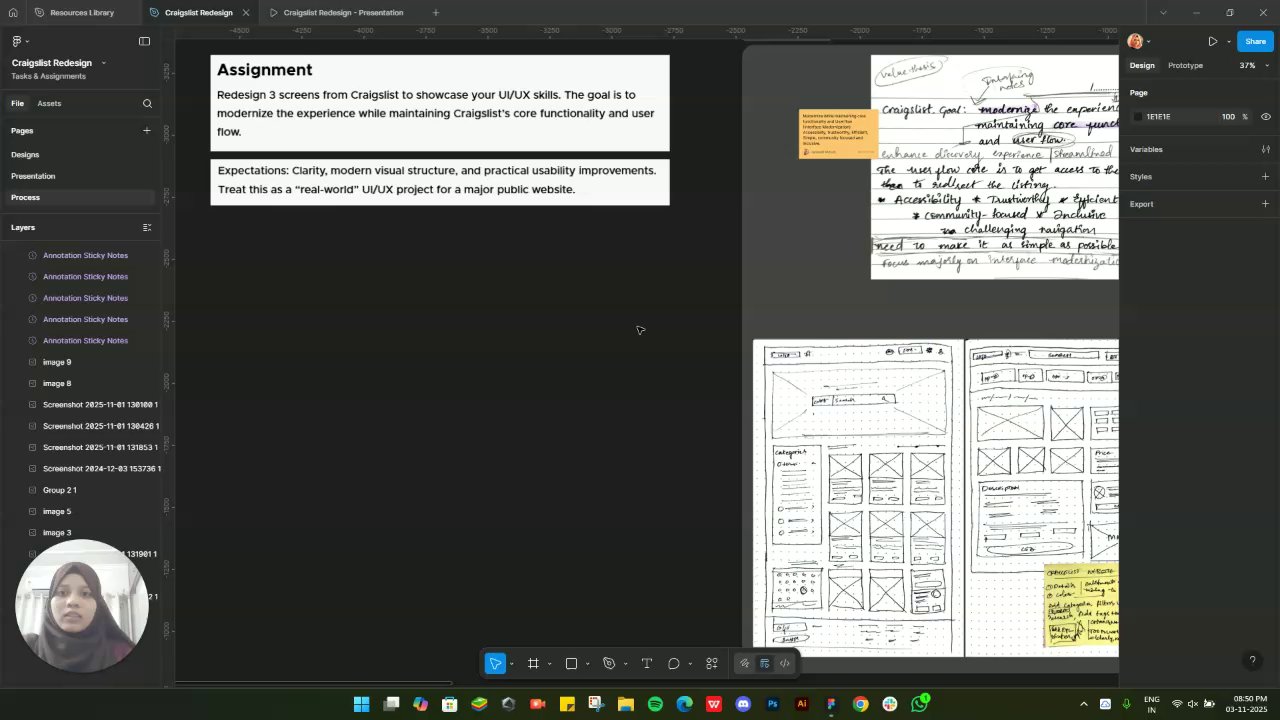Click the page background color swatch

pyautogui.click(x=1137, y=117)
